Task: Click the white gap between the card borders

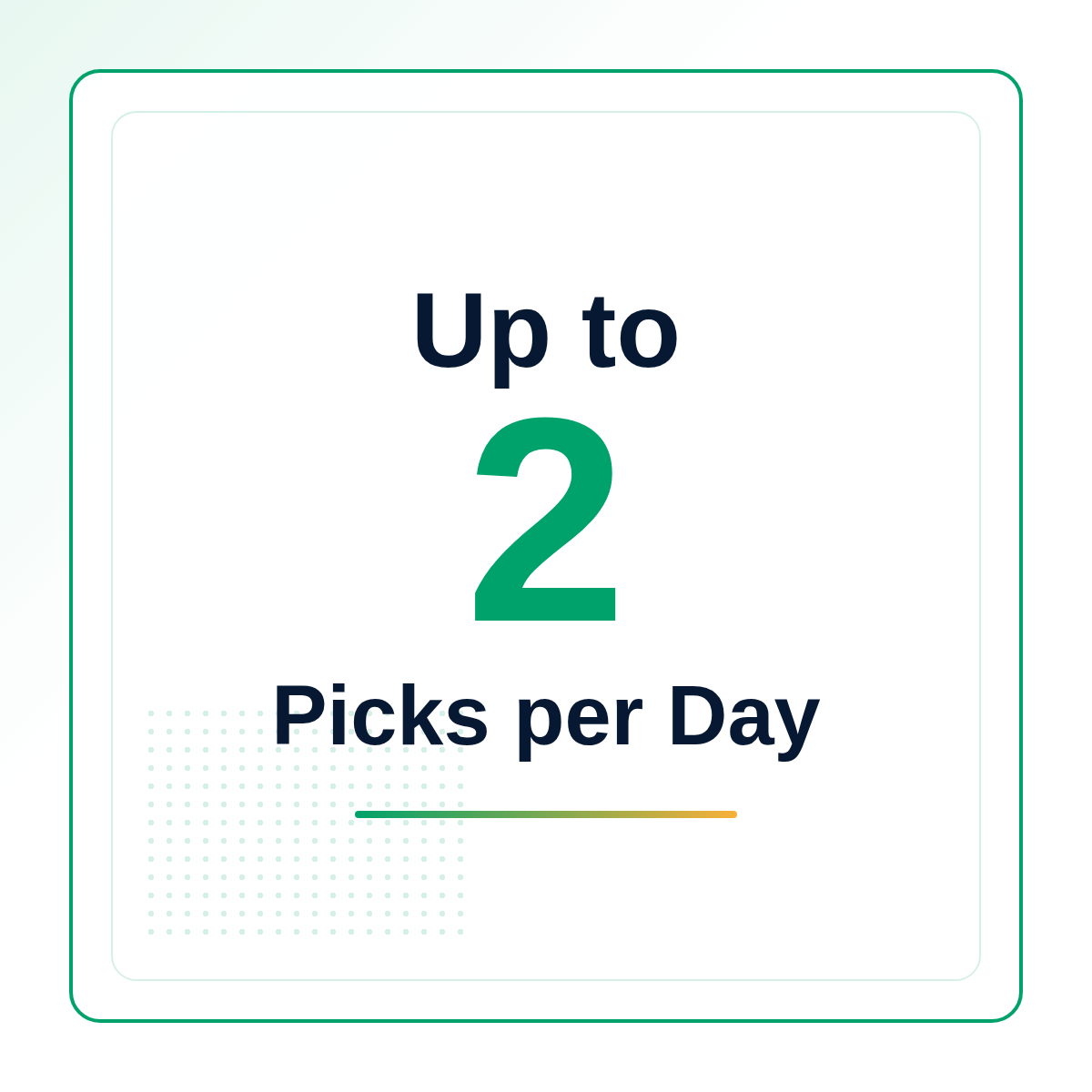Action: point(546,91)
